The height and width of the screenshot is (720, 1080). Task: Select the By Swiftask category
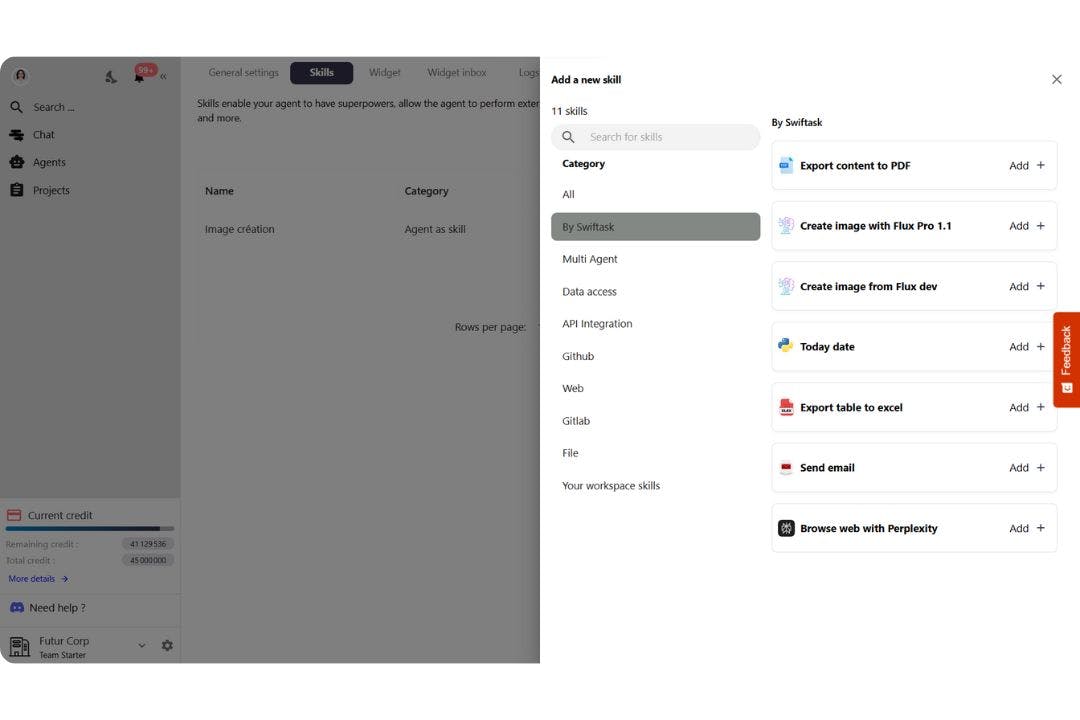click(656, 227)
